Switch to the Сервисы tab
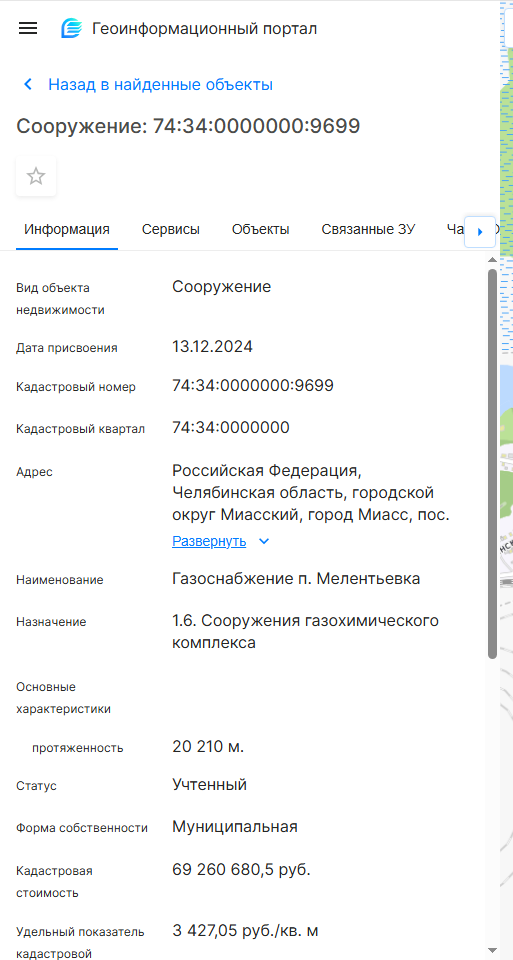Viewport: 513px width, 960px height. (171, 230)
